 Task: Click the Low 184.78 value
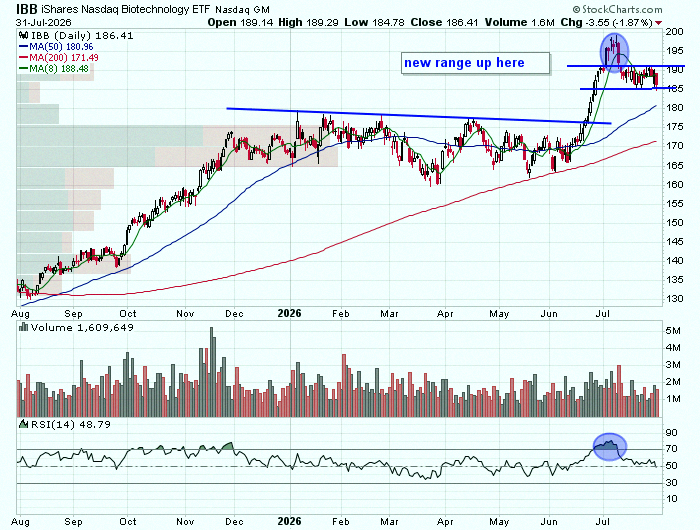375,22
